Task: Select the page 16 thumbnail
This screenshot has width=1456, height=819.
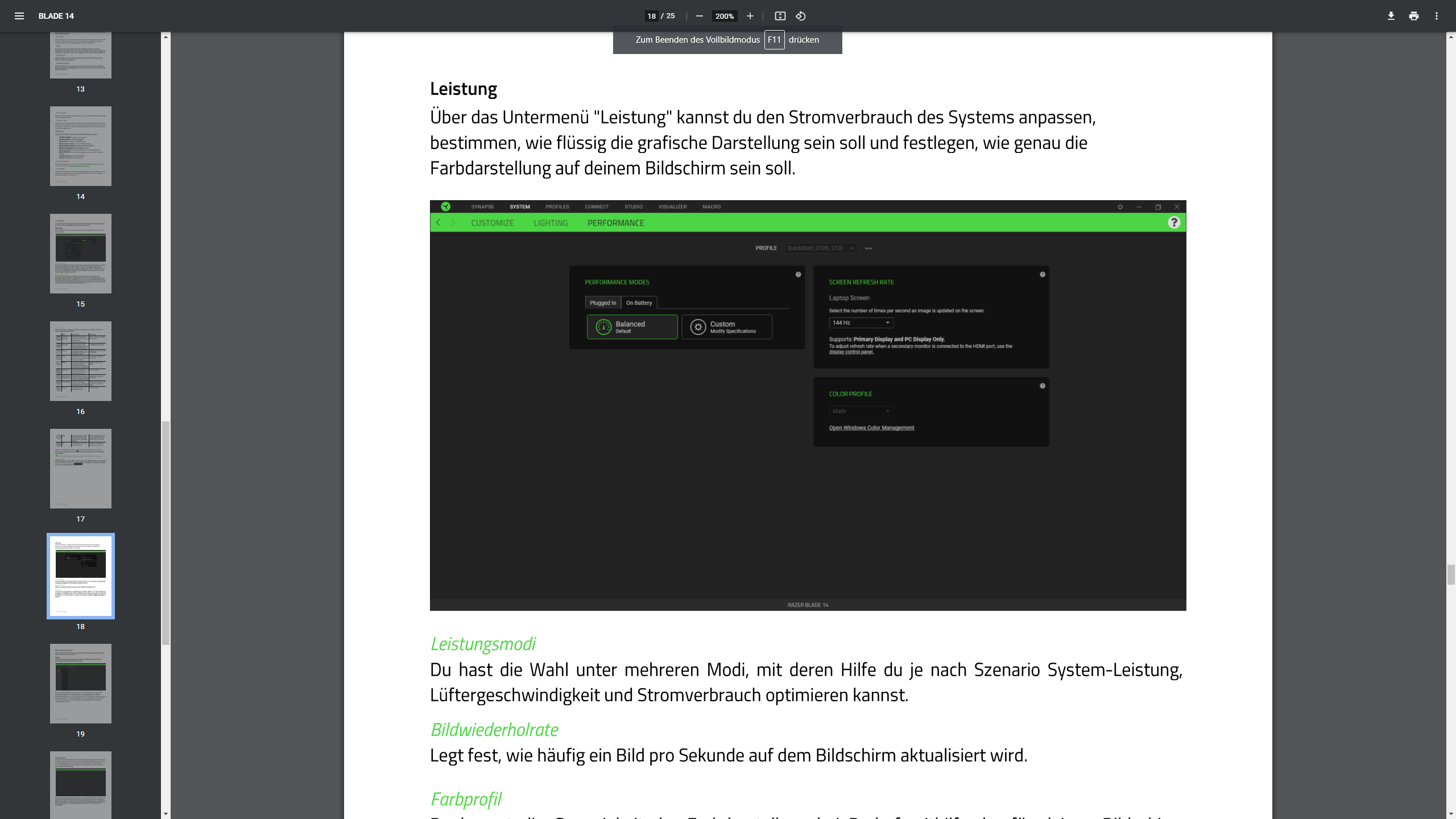Action: coord(81,361)
